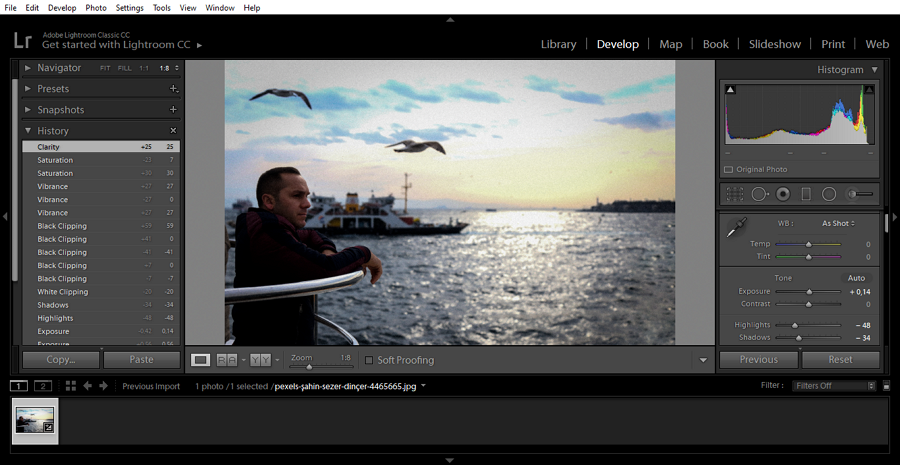
Task: Choose the Radial Filter tool
Action: 829,194
